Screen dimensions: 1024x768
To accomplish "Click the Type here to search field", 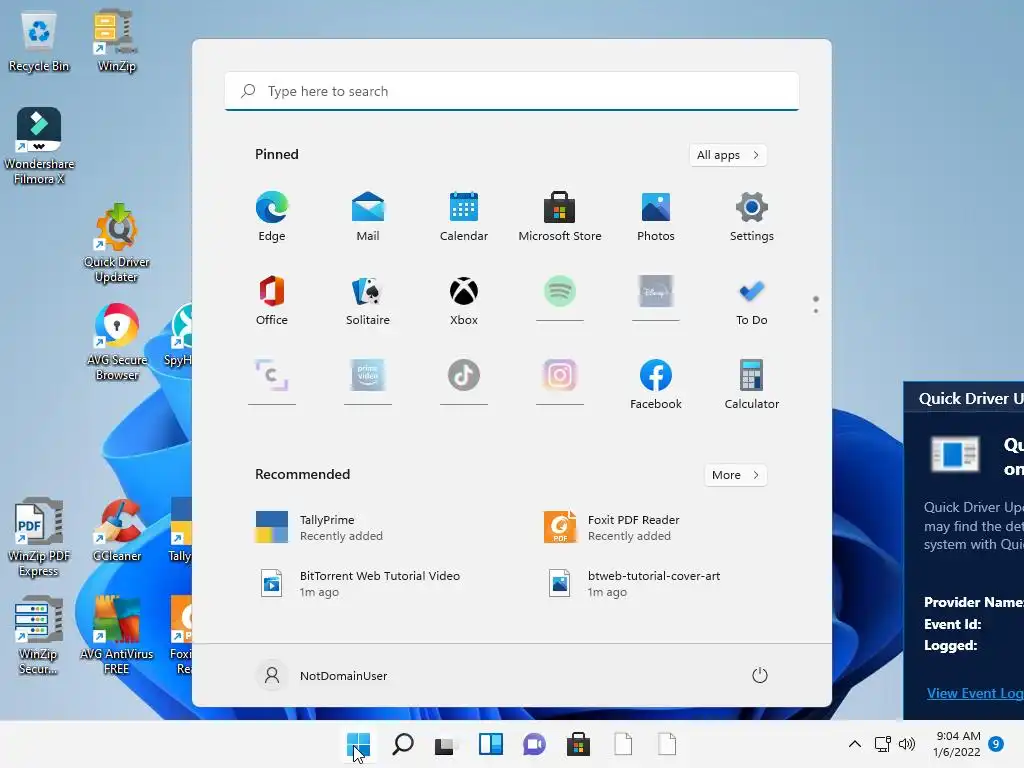I will click(512, 91).
